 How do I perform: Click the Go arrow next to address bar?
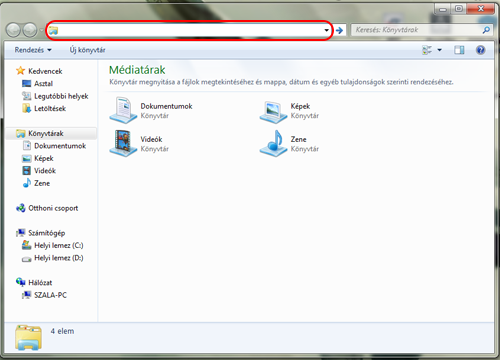(x=339, y=31)
